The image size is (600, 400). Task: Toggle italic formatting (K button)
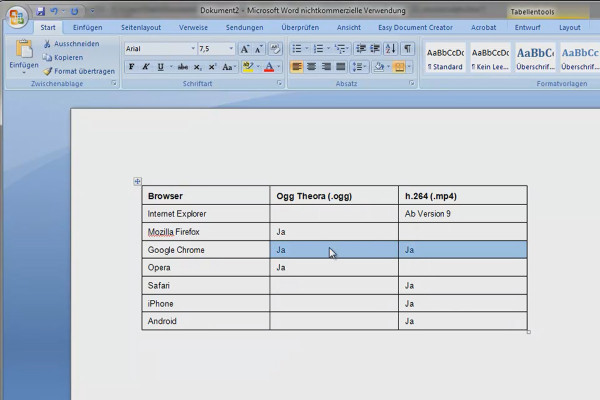coord(145,67)
